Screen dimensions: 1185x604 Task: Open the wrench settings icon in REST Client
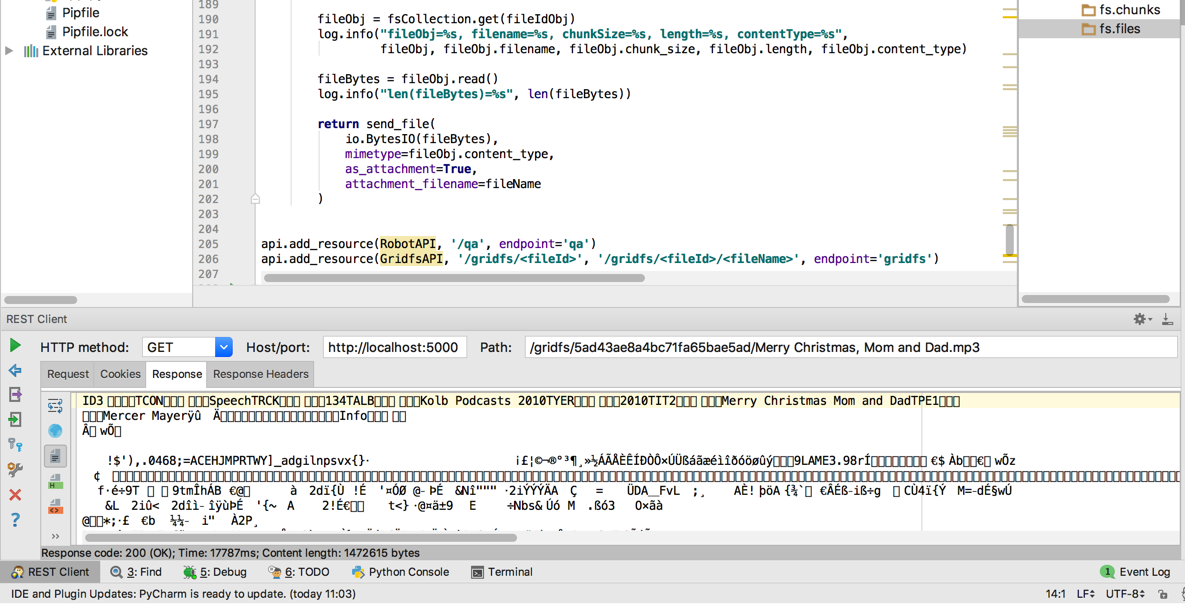tap(14, 469)
